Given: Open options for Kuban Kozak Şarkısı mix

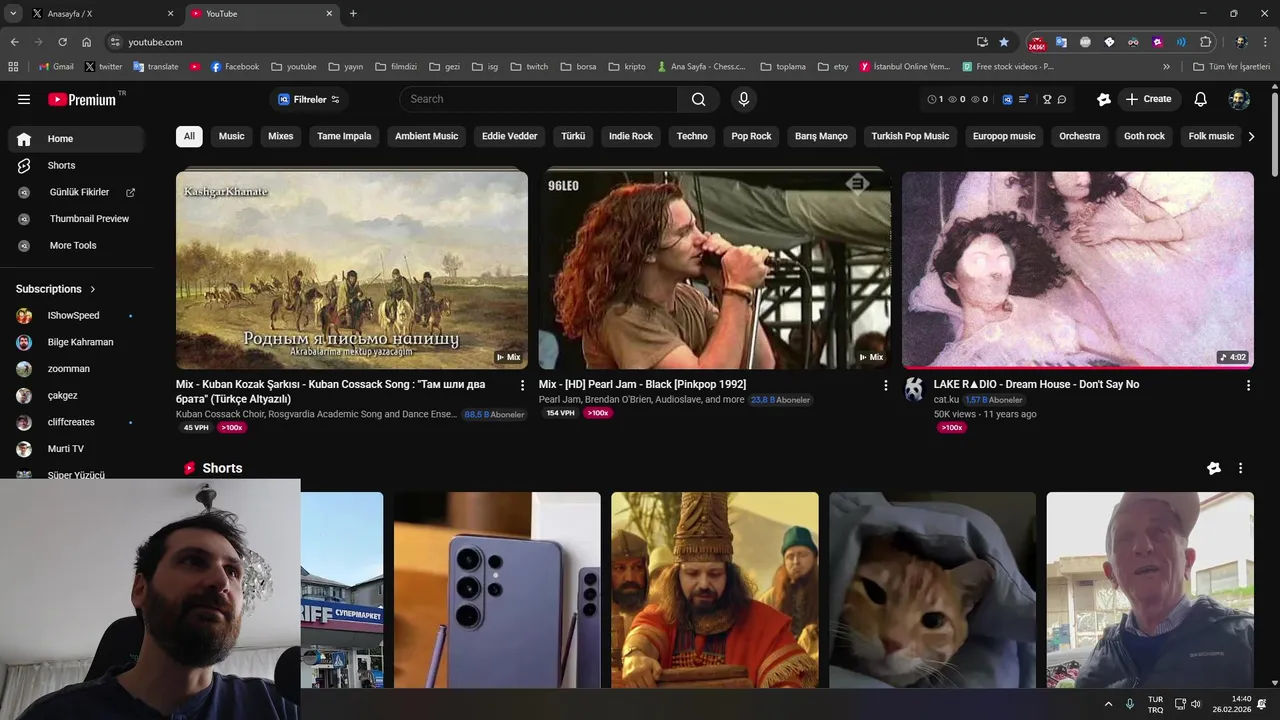Looking at the screenshot, I should [x=522, y=385].
